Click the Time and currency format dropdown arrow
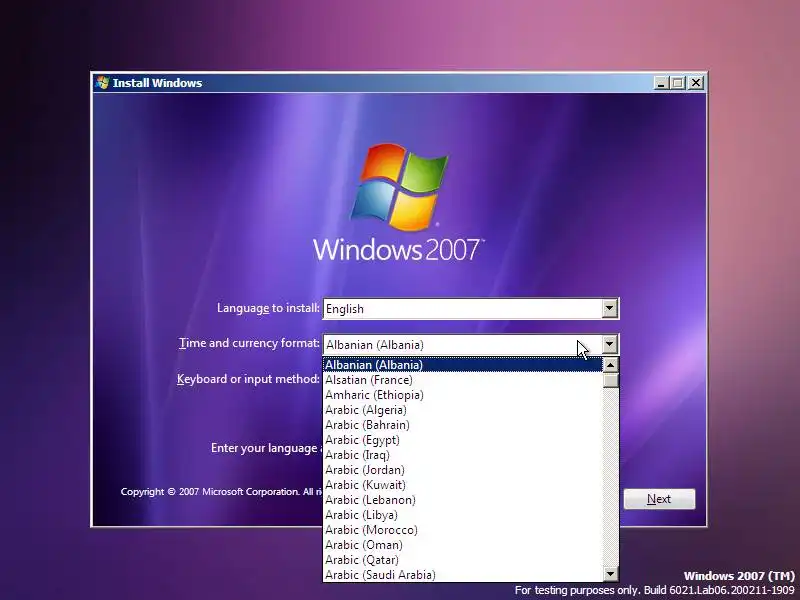This screenshot has width=800, height=600. click(610, 344)
